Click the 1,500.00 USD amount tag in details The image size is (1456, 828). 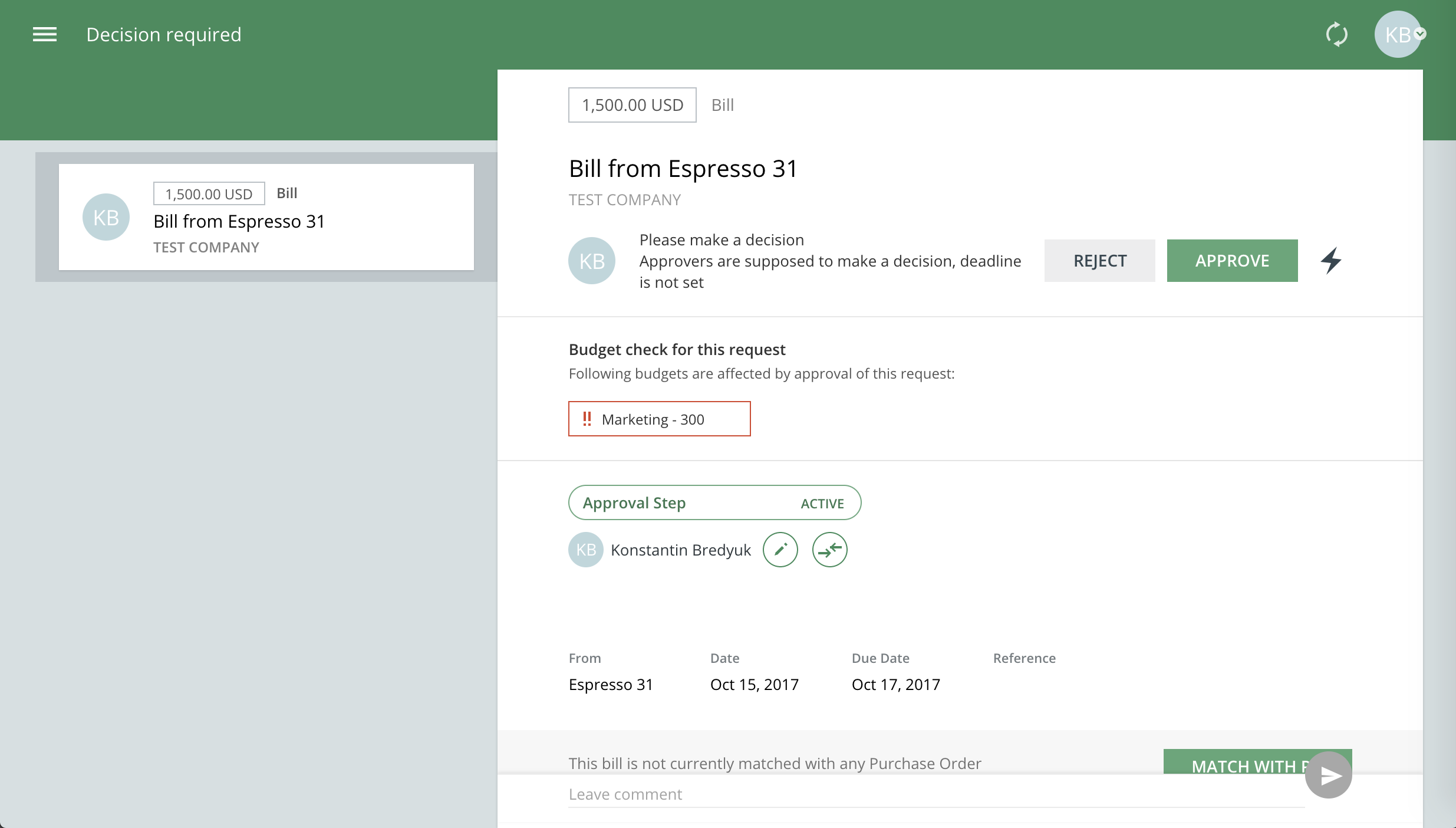coord(632,105)
